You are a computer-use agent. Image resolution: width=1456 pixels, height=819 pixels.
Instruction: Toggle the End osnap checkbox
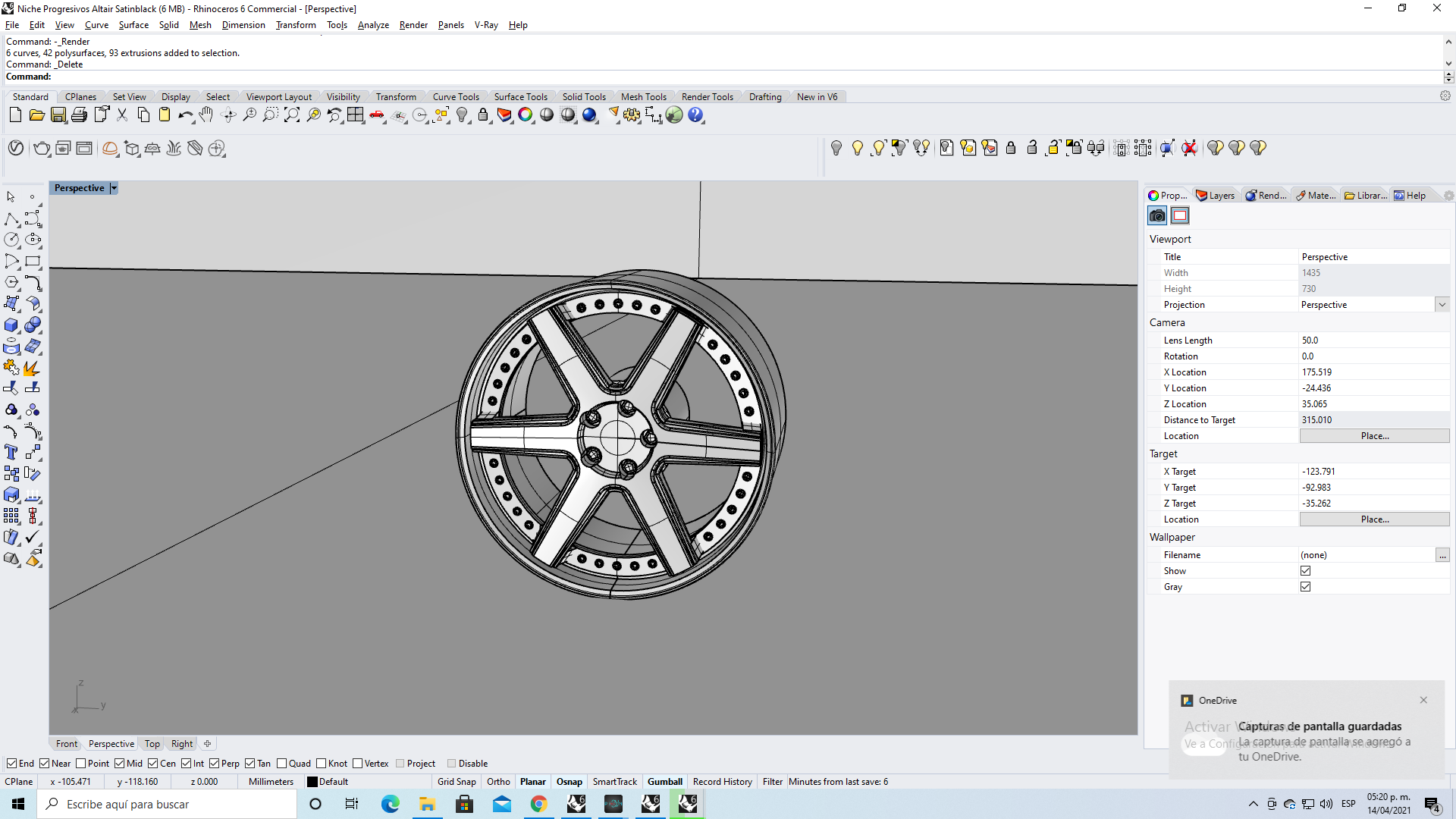(11, 764)
